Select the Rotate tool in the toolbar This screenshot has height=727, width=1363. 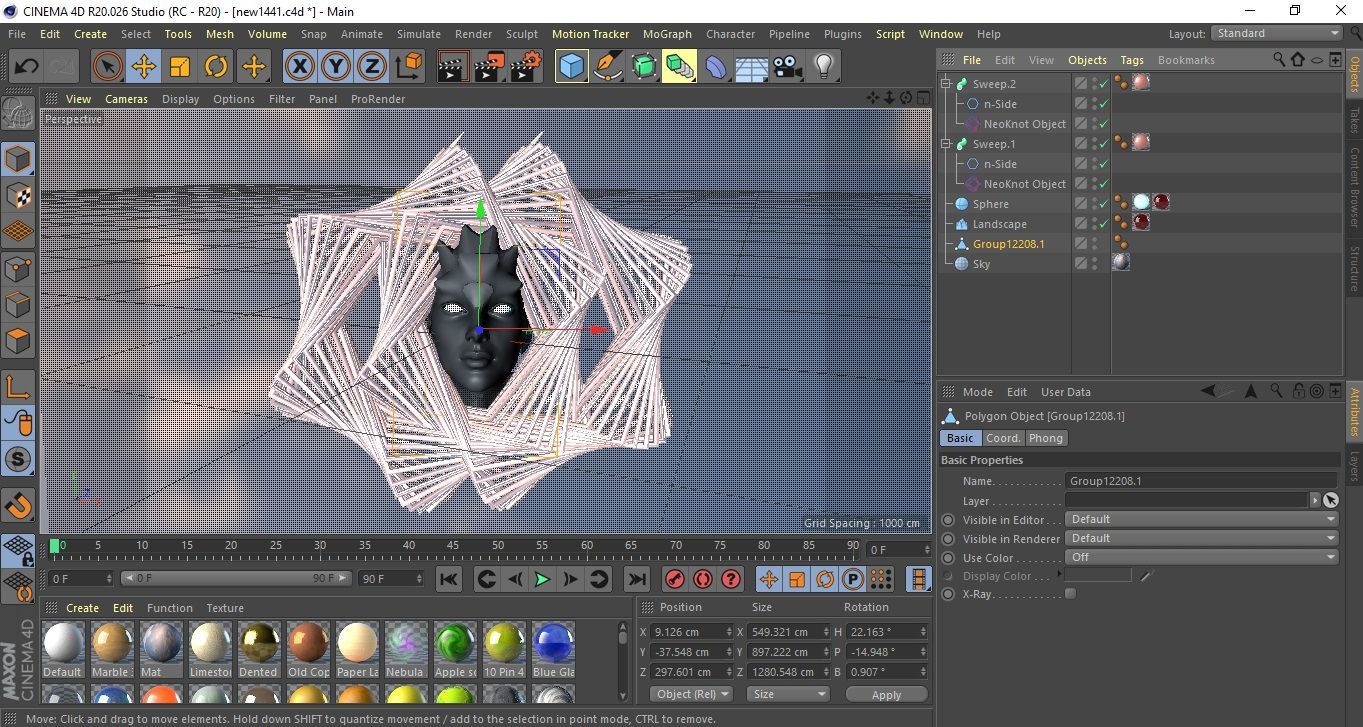216,67
